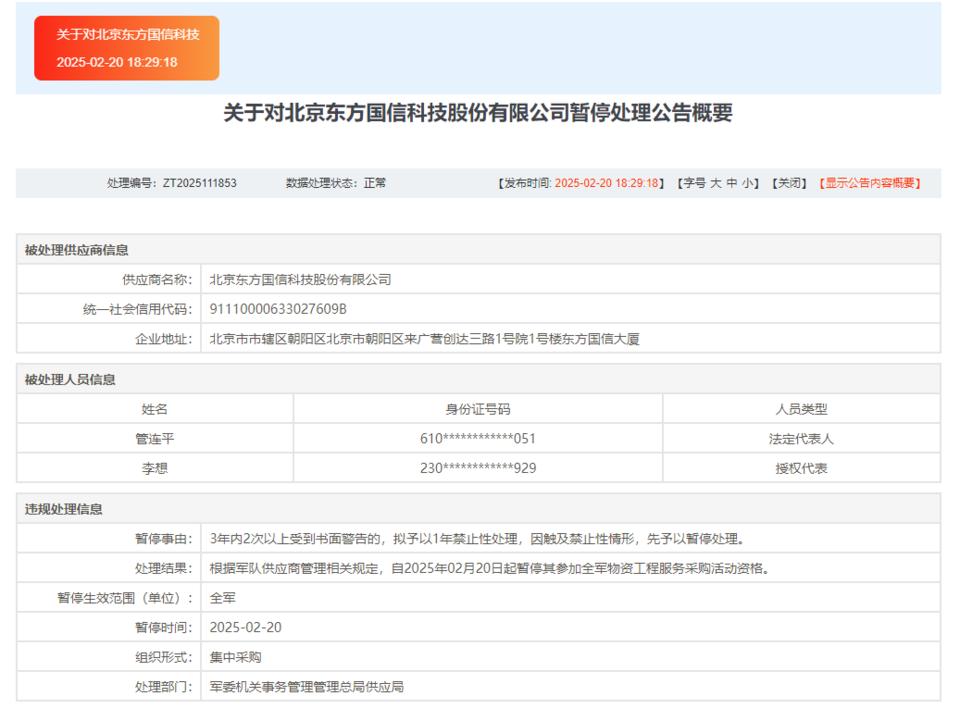
Task: Click processing number ZT2025111853
Action: tap(200, 183)
